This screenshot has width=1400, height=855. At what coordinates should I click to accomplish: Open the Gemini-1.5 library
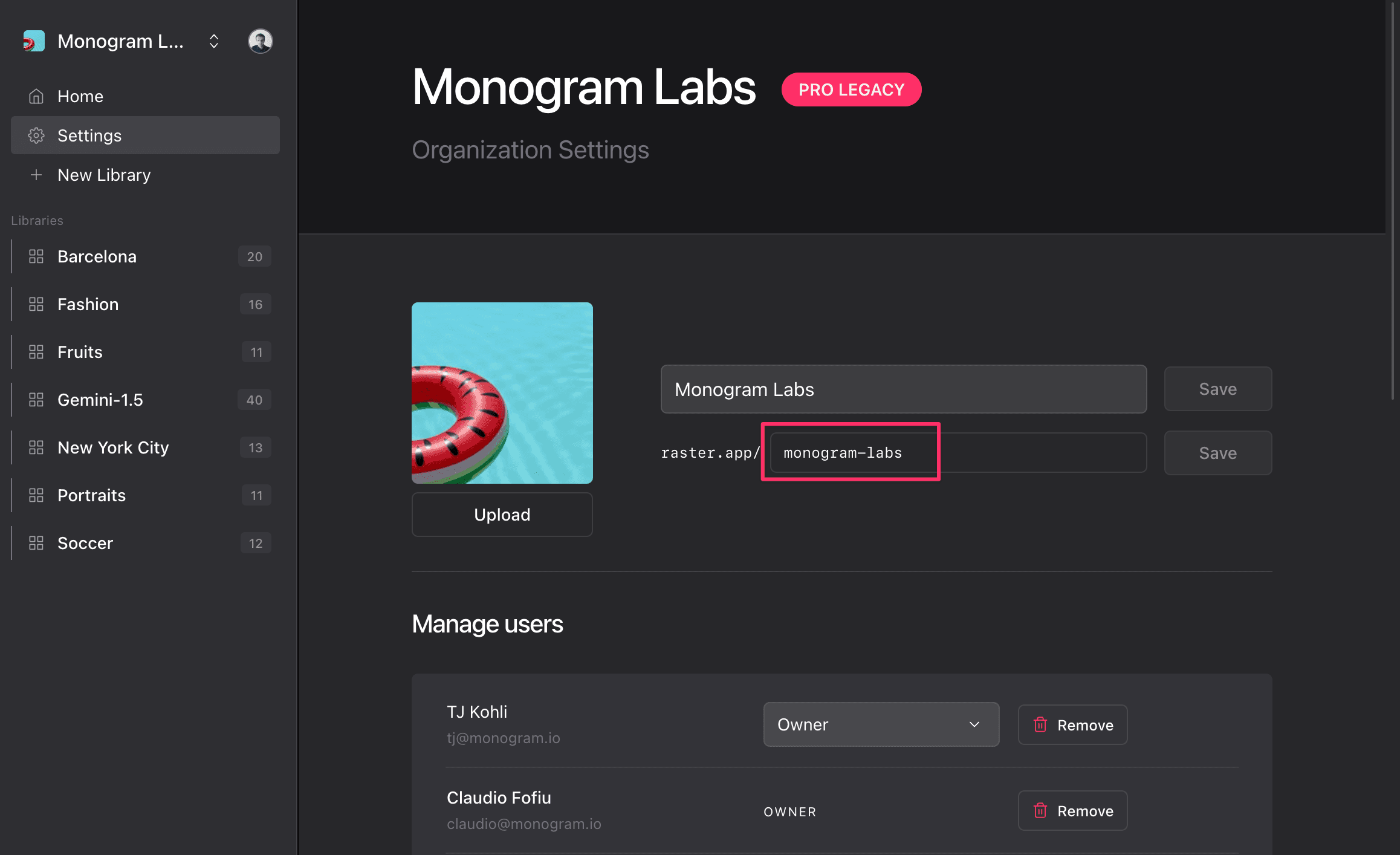(x=145, y=400)
